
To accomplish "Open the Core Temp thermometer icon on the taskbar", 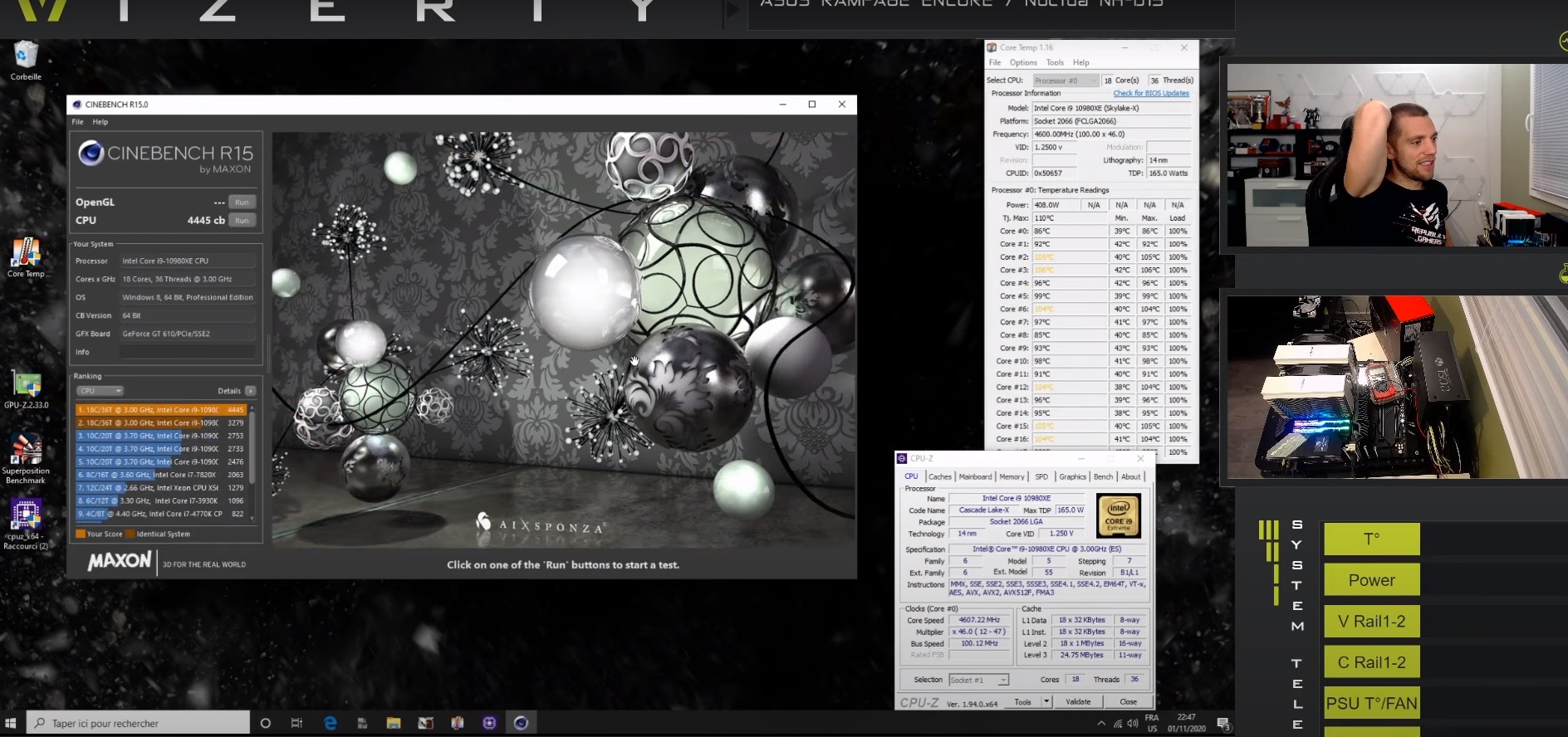I will [457, 723].
